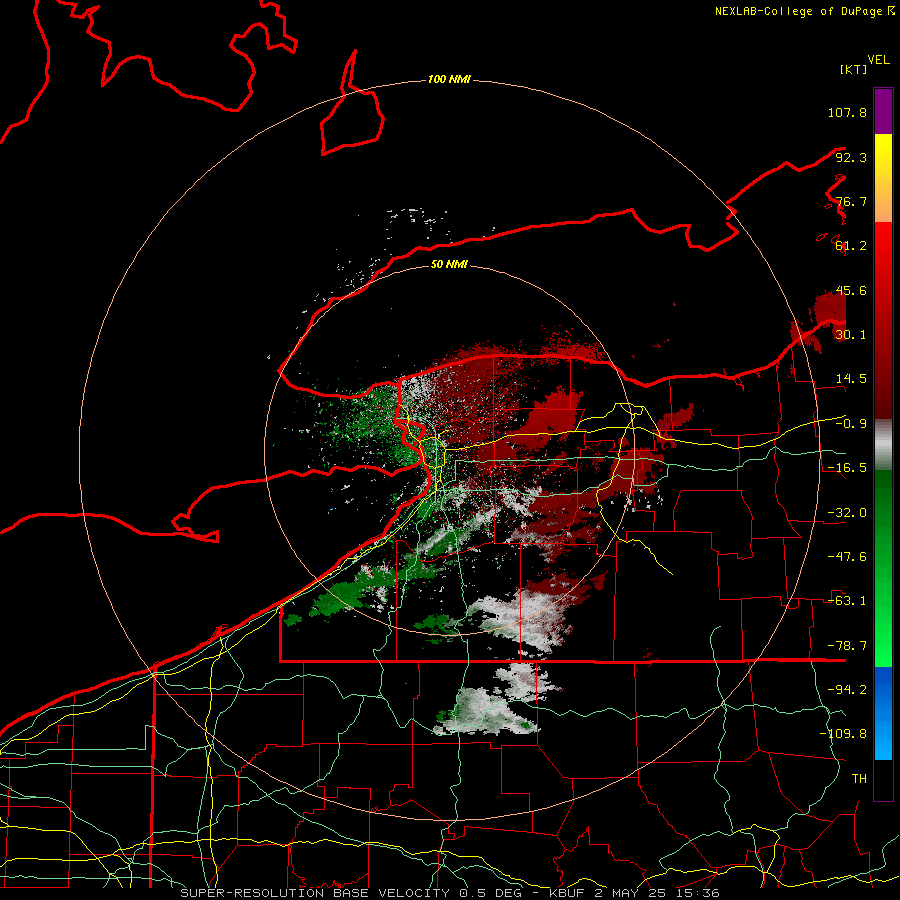Click the -63.1 velocity legend value
The image size is (900, 900).
pos(847,601)
